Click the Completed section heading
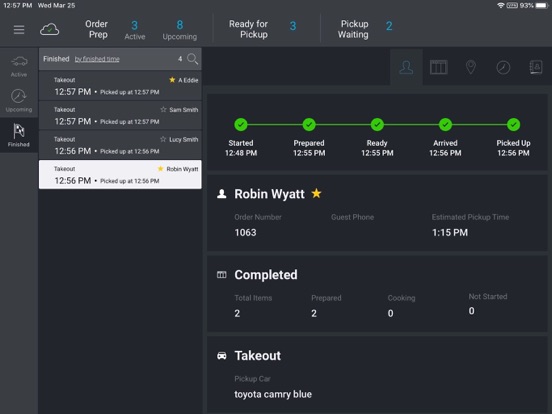Viewport: 552px width, 414px height. coord(266,275)
